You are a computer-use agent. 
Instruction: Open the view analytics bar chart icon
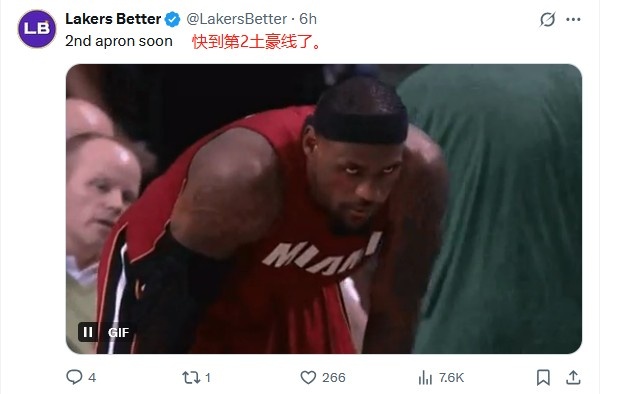point(425,378)
